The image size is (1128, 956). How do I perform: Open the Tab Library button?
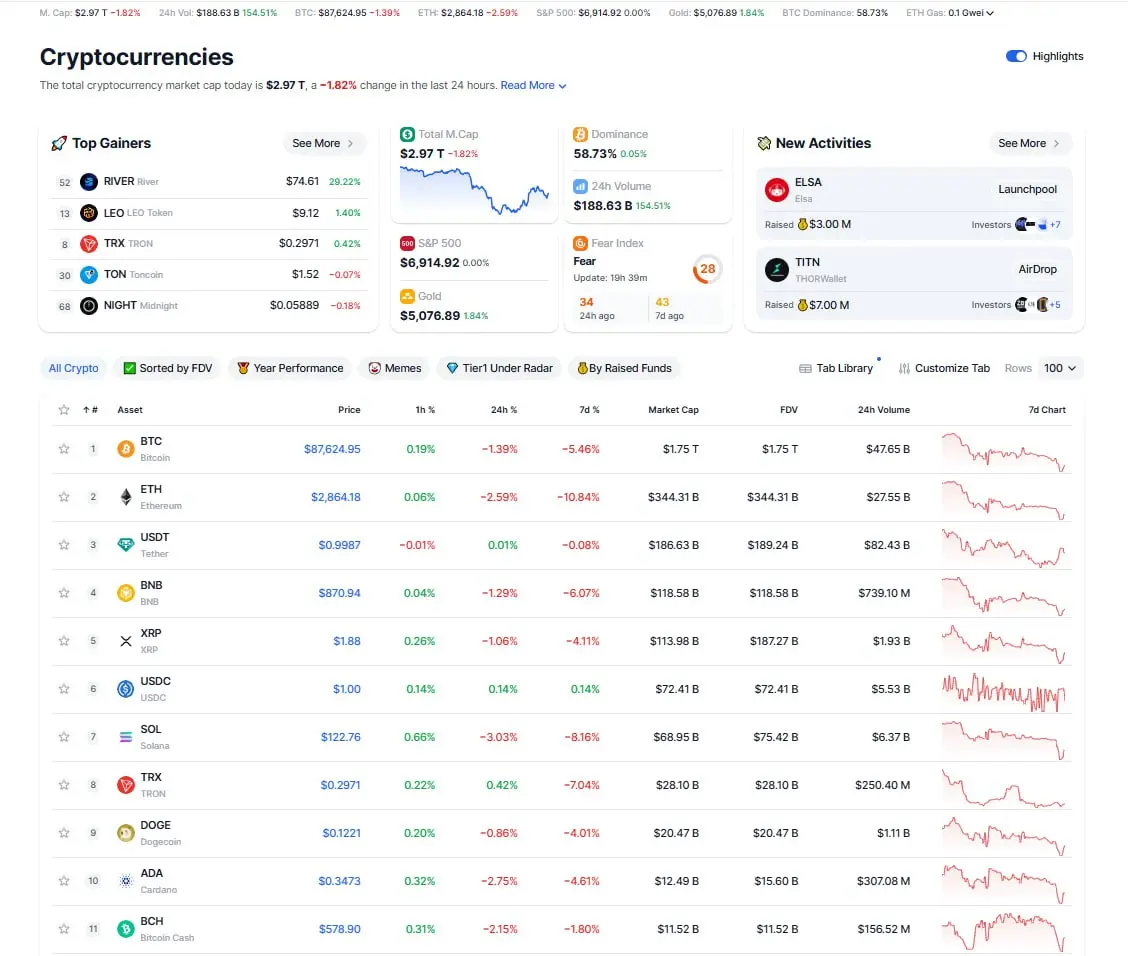tap(836, 368)
